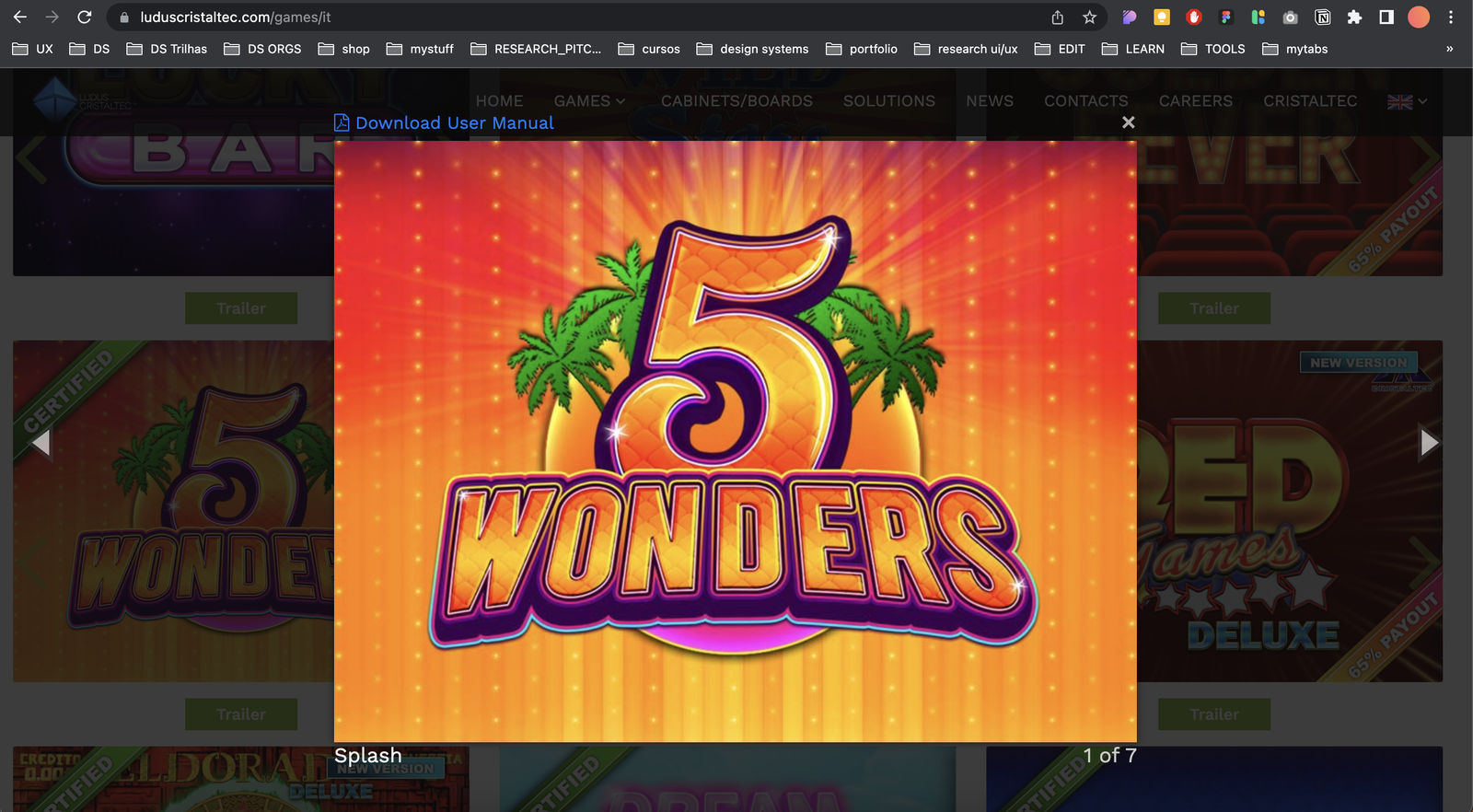The height and width of the screenshot is (812, 1473).
Task: Expand the GAMES menu
Action: coord(589,101)
